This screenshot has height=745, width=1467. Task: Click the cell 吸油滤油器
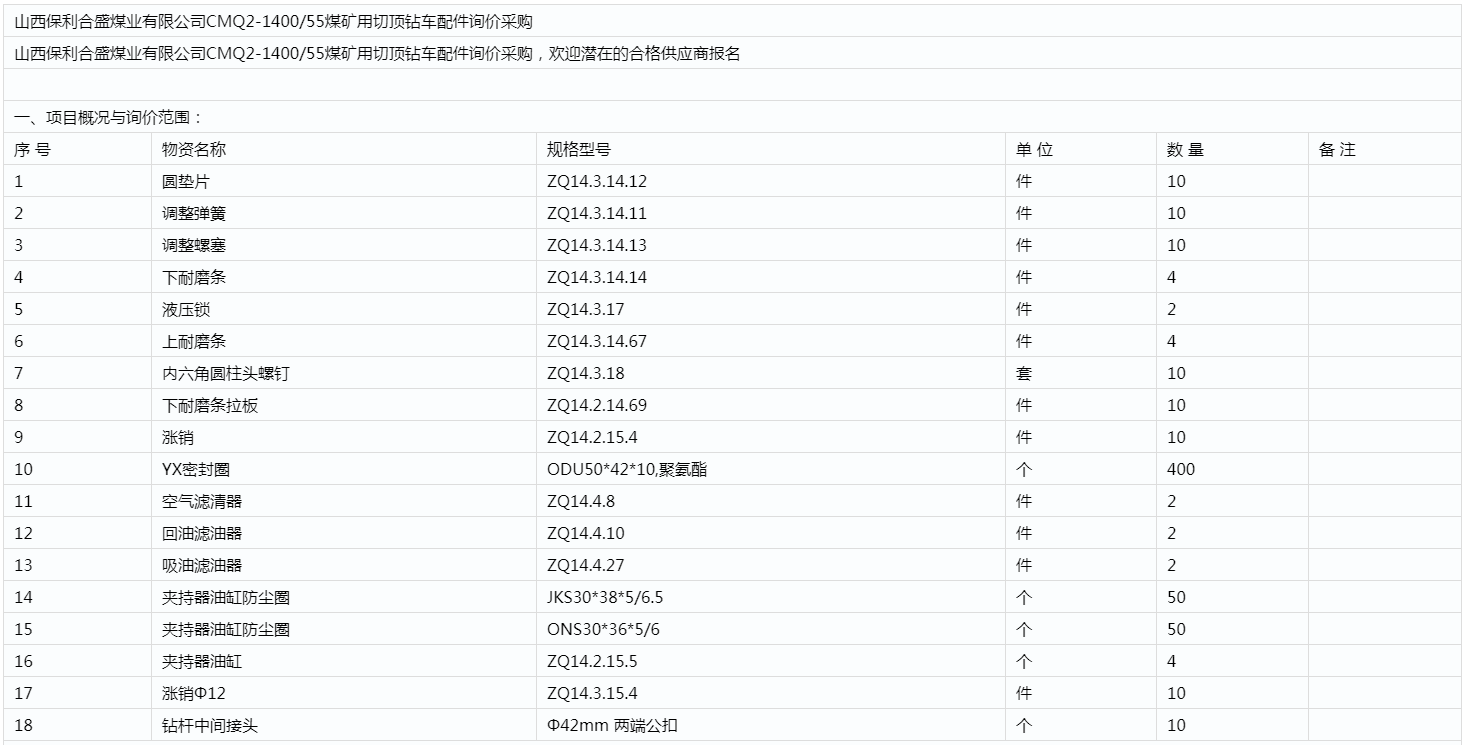click(202, 566)
